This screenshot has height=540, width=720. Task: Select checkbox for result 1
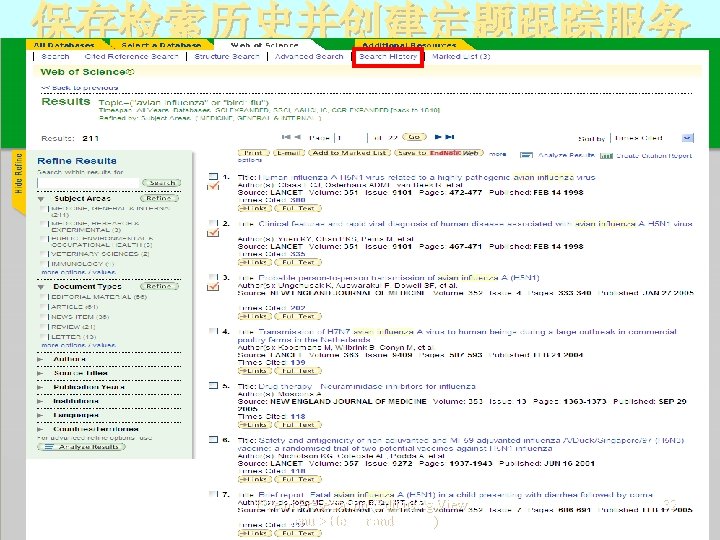coord(213,176)
